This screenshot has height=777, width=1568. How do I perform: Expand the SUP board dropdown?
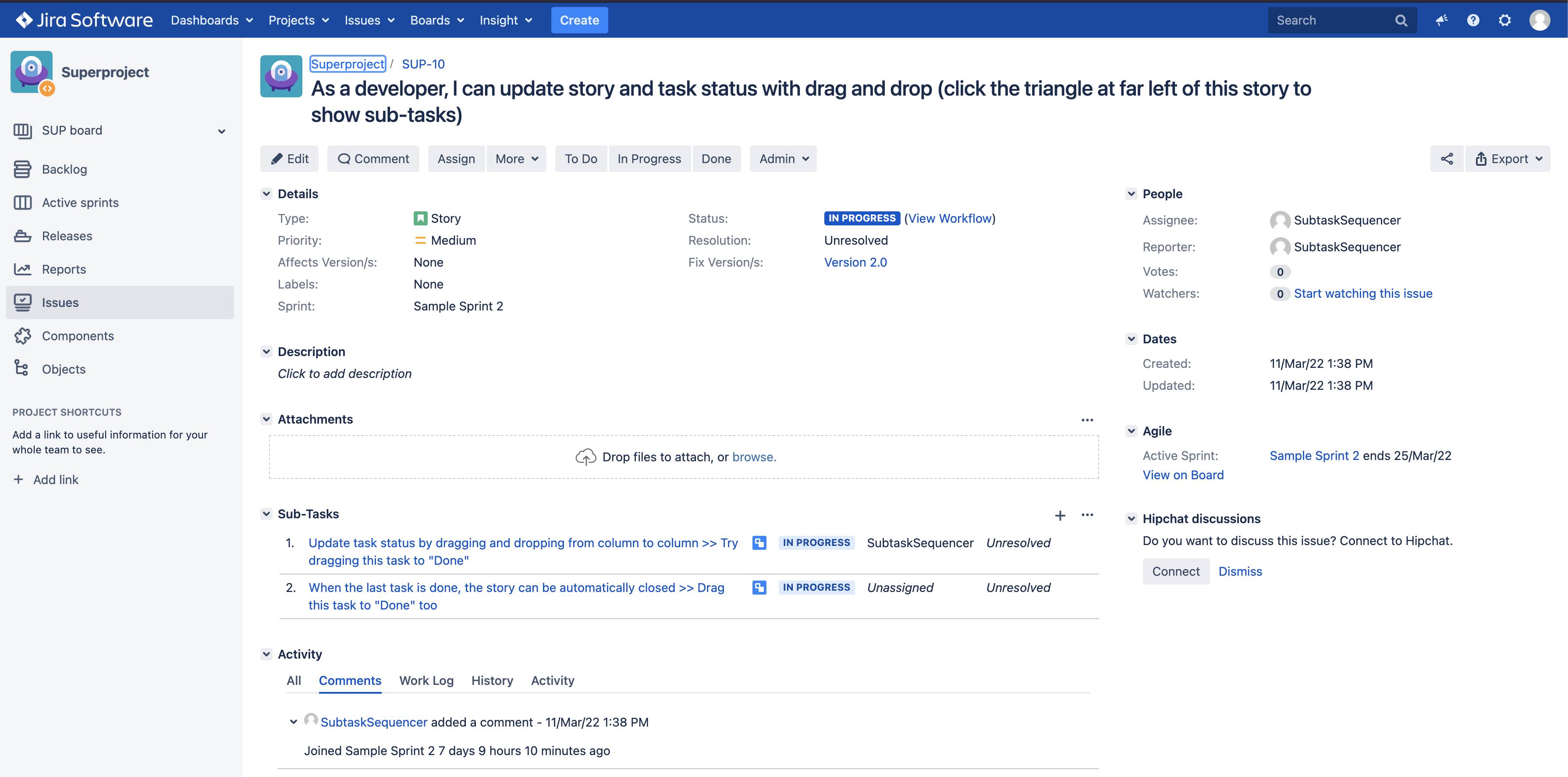coord(222,132)
